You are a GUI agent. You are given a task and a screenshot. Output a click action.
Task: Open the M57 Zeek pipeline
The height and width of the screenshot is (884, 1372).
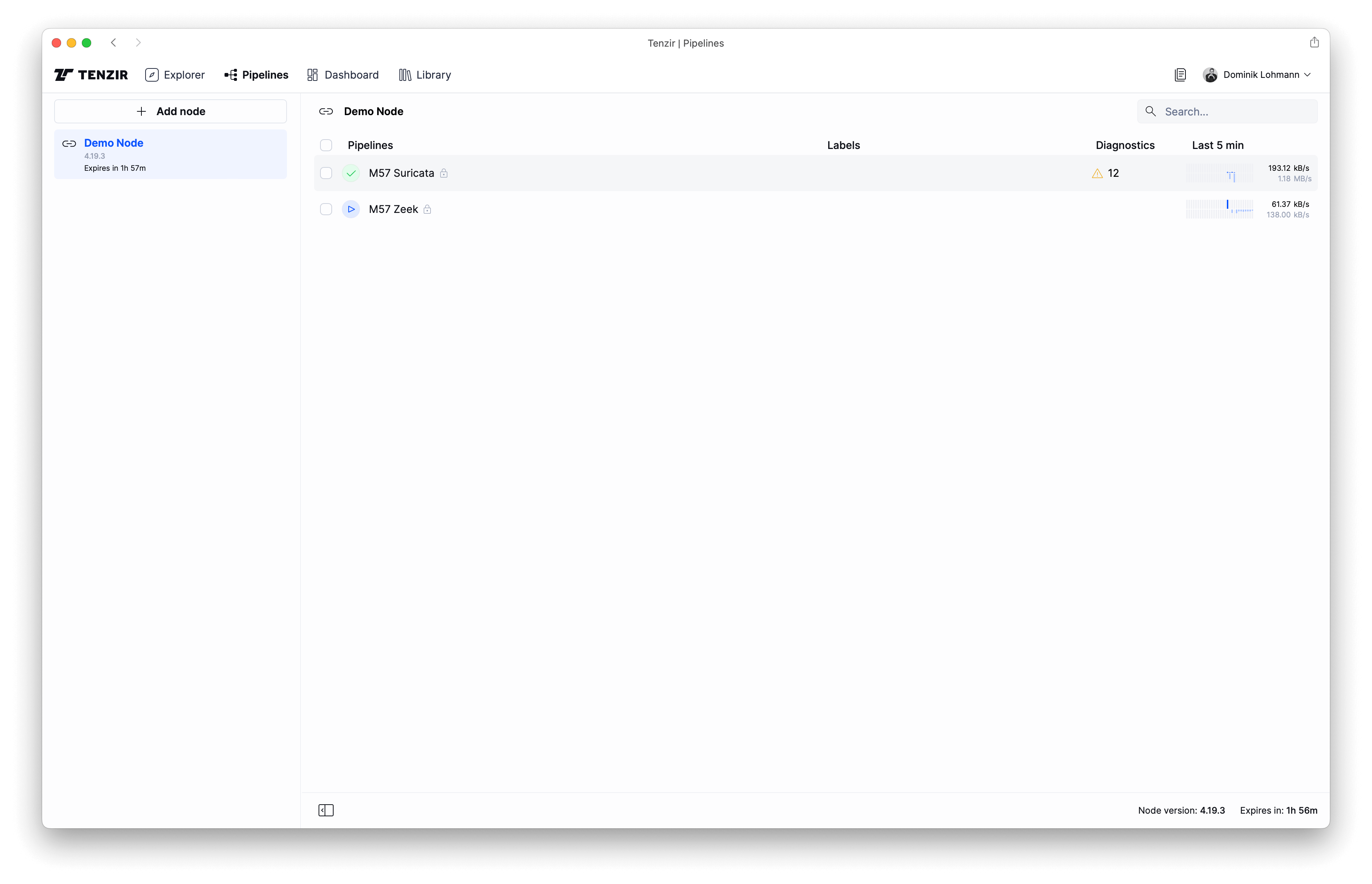(394, 210)
